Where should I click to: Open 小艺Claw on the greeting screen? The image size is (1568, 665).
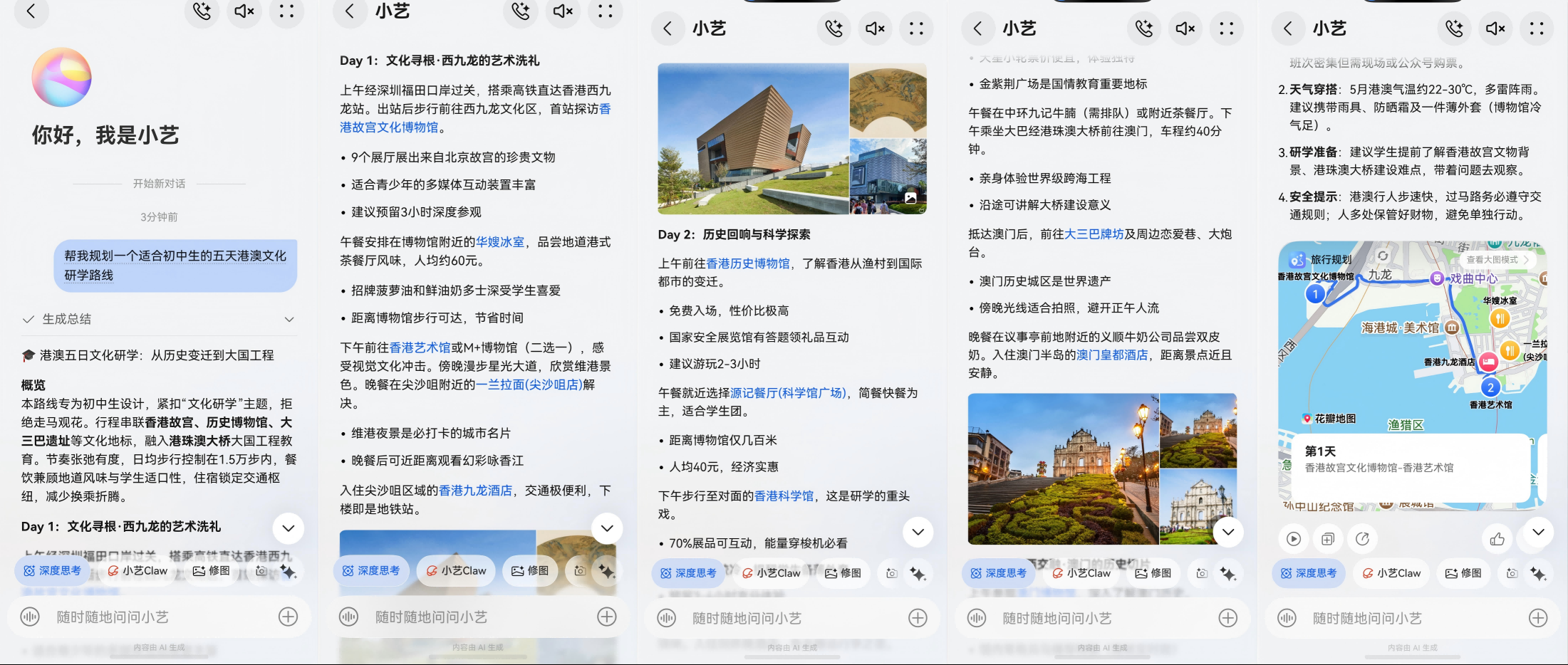click(x=137, y=571)
